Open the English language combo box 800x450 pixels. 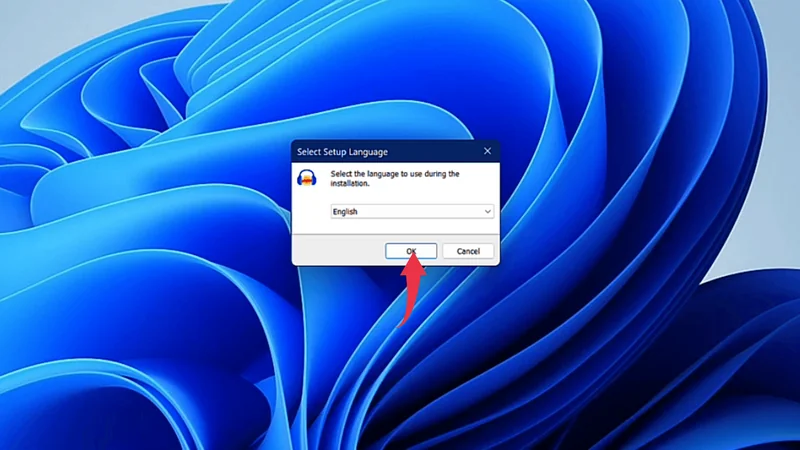pos(410,212)
